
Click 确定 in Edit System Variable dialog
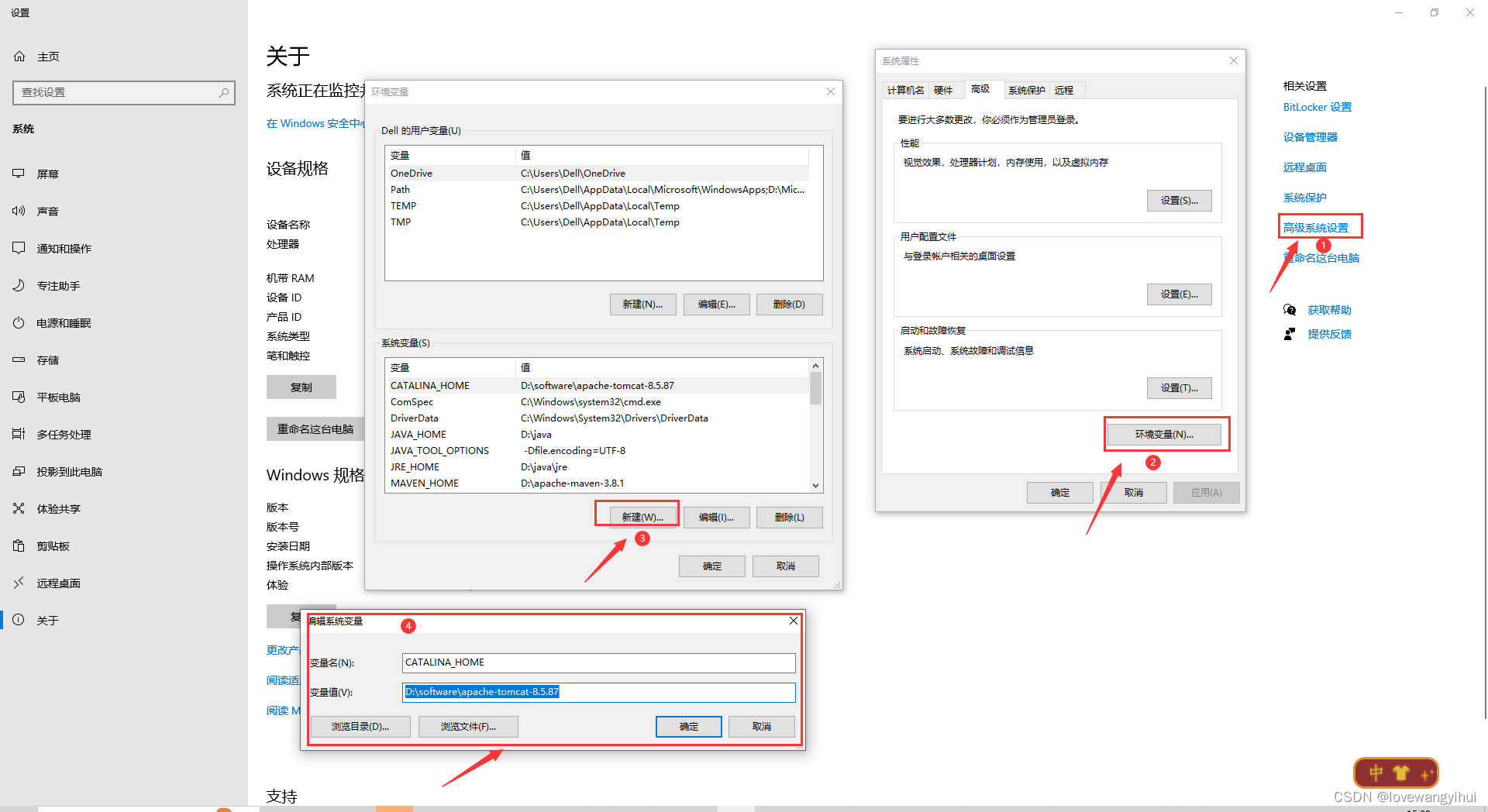click(x=689, y=726)
